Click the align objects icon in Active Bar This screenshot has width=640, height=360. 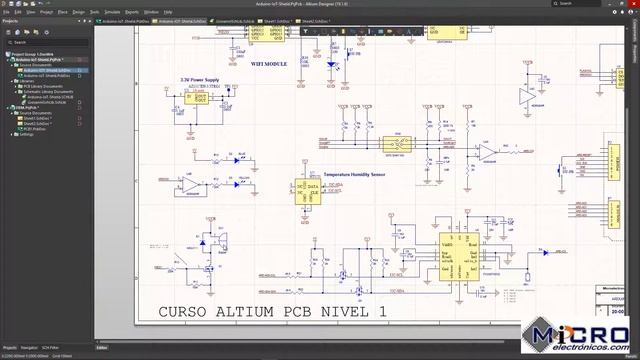(x=333, y=31)
